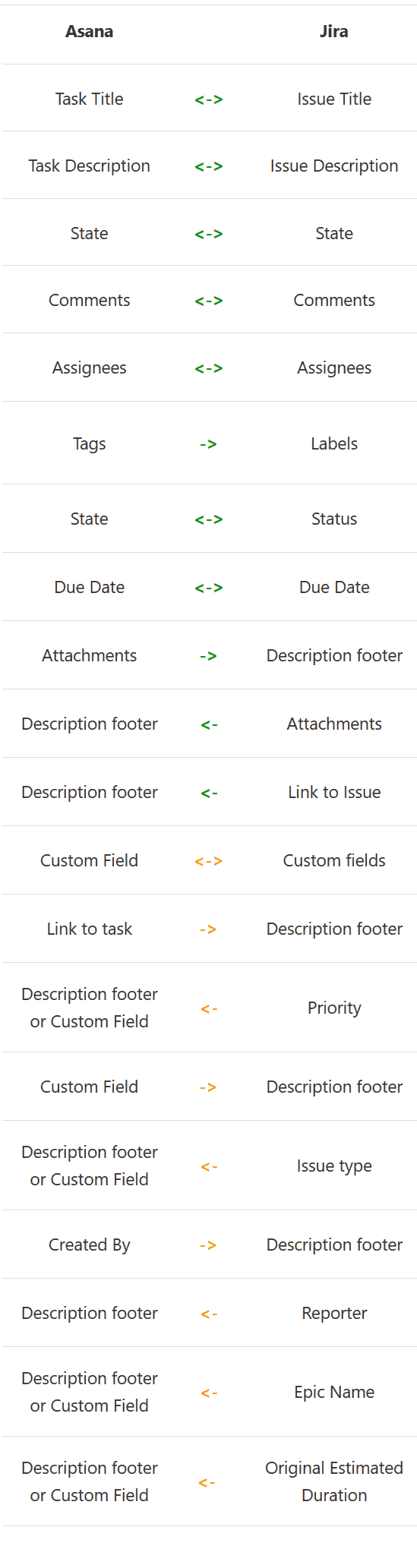This screenshot has width=417, height=1568.
Task: Click the arrow in Original Estimated Duration row
Action: 207,1482
